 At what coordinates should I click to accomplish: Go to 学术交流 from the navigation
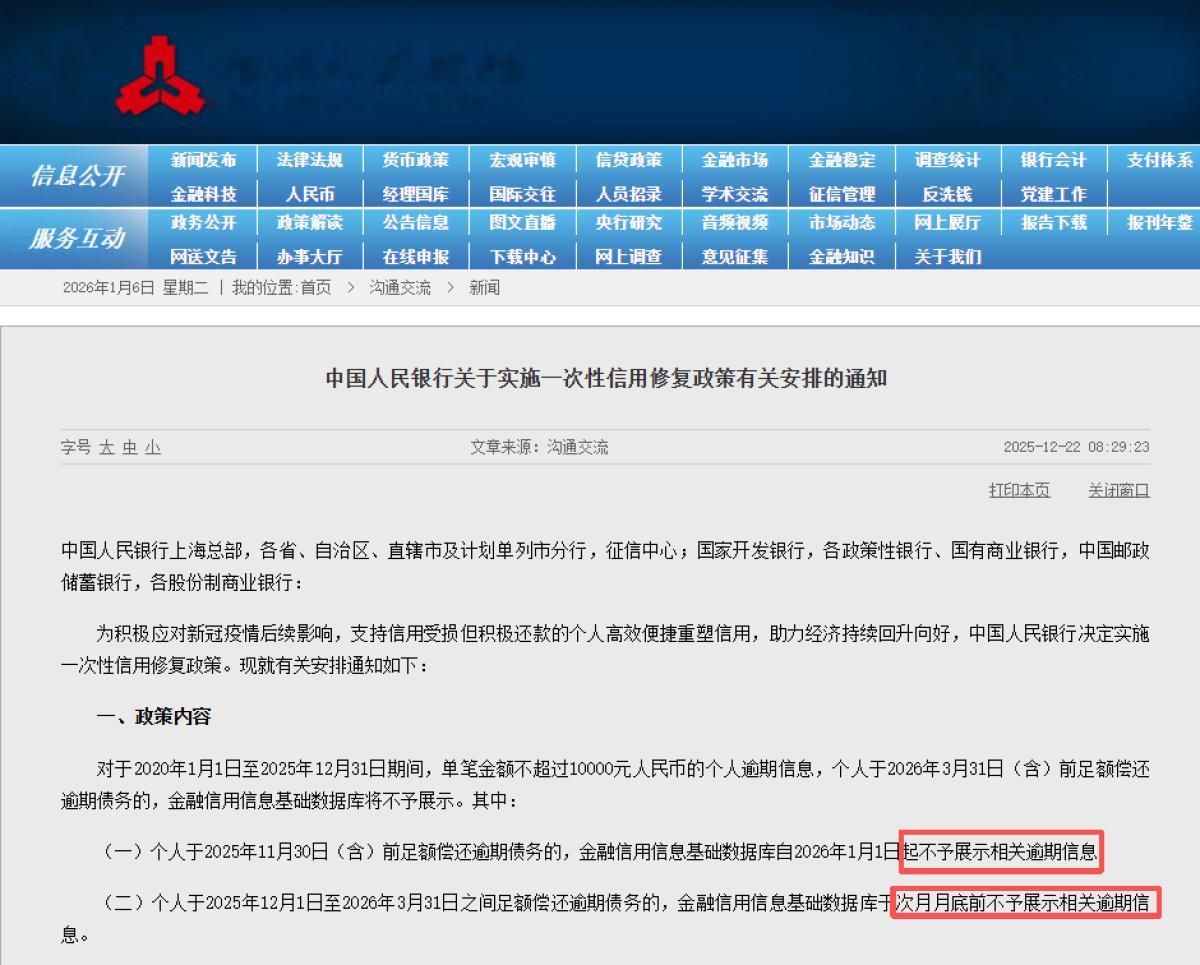pos(735,194)
